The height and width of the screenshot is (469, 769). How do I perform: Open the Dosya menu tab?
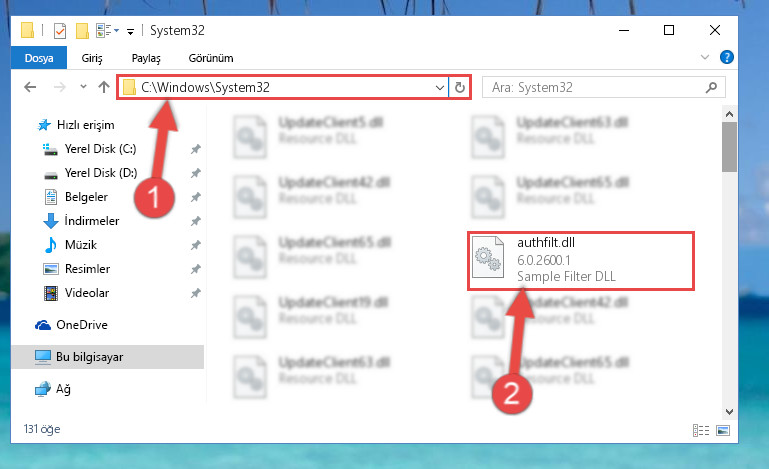click(39, 58)
